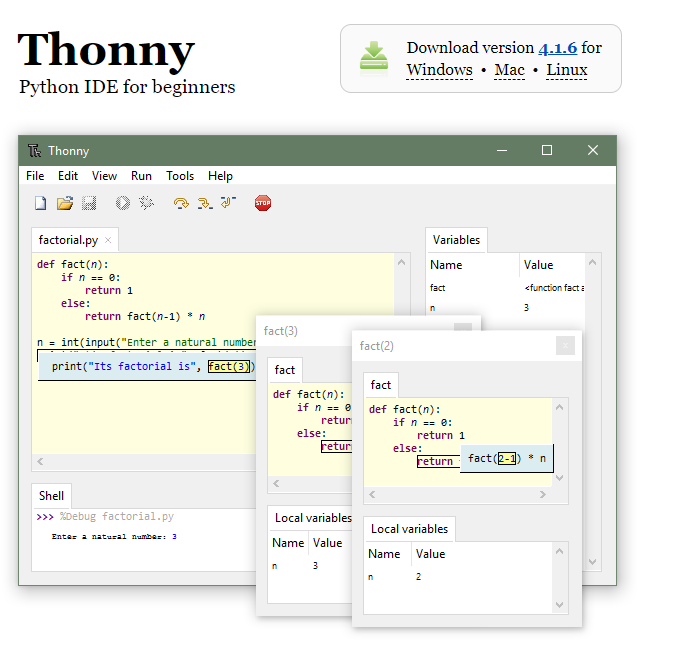
Task: Choose the Windows download link
Action: (439, 70)
